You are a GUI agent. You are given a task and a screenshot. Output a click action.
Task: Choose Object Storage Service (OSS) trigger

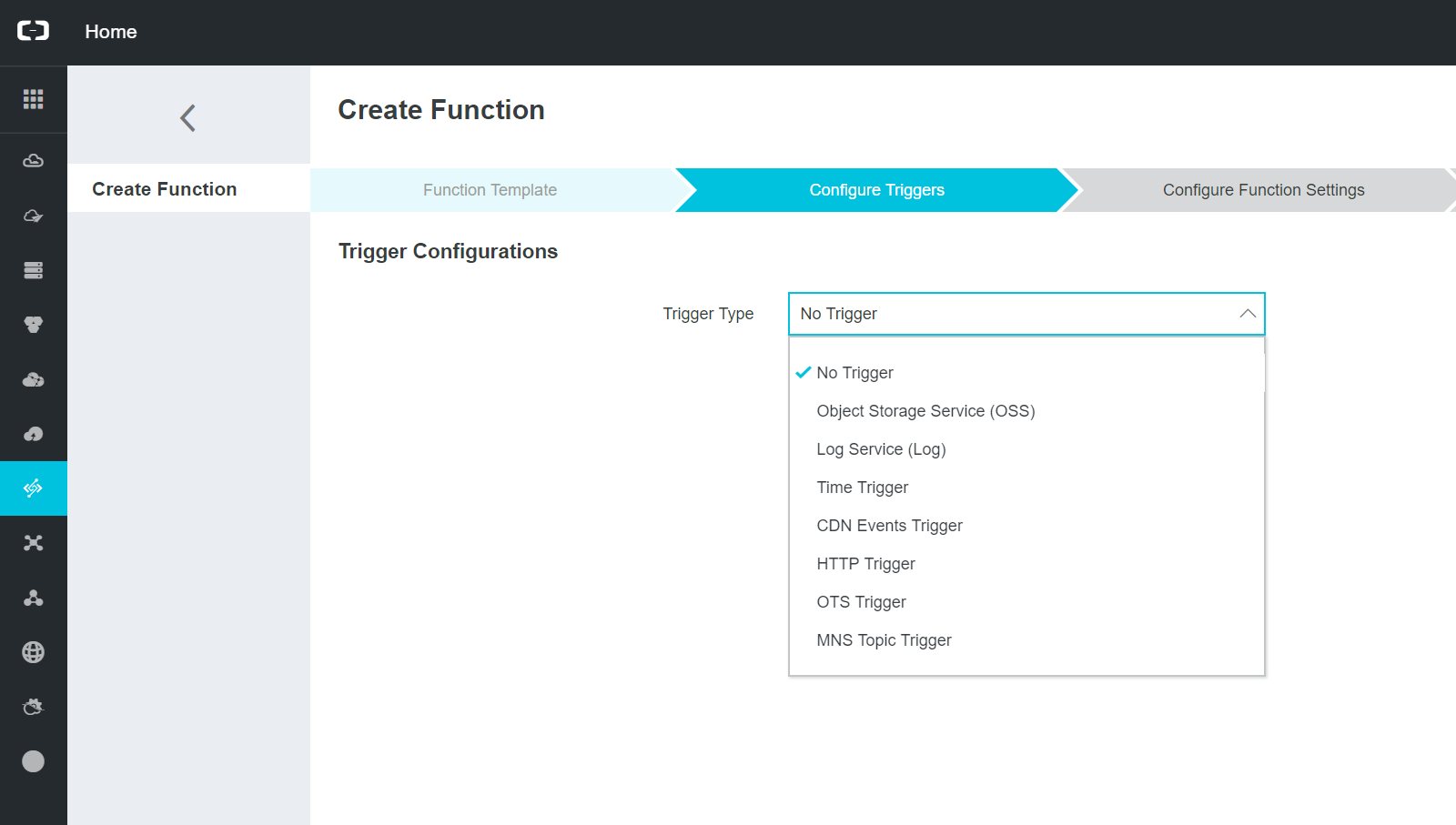point(1026,411)
